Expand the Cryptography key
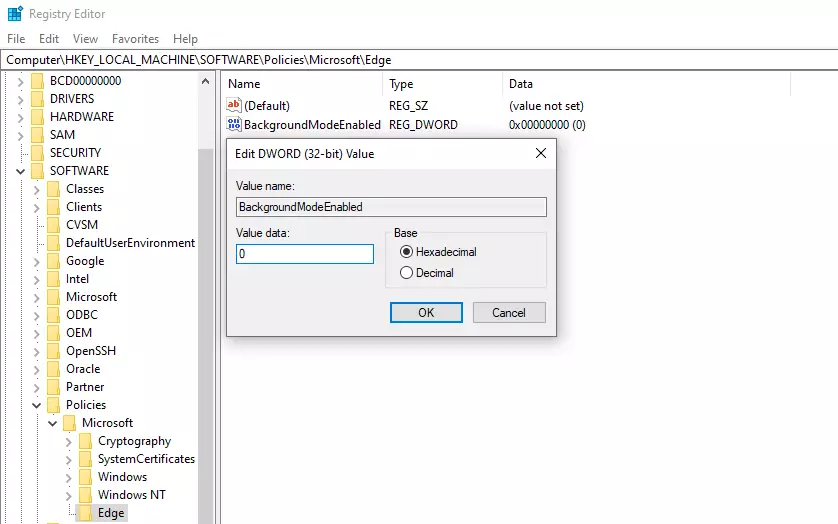 click(x=68, y=442)
